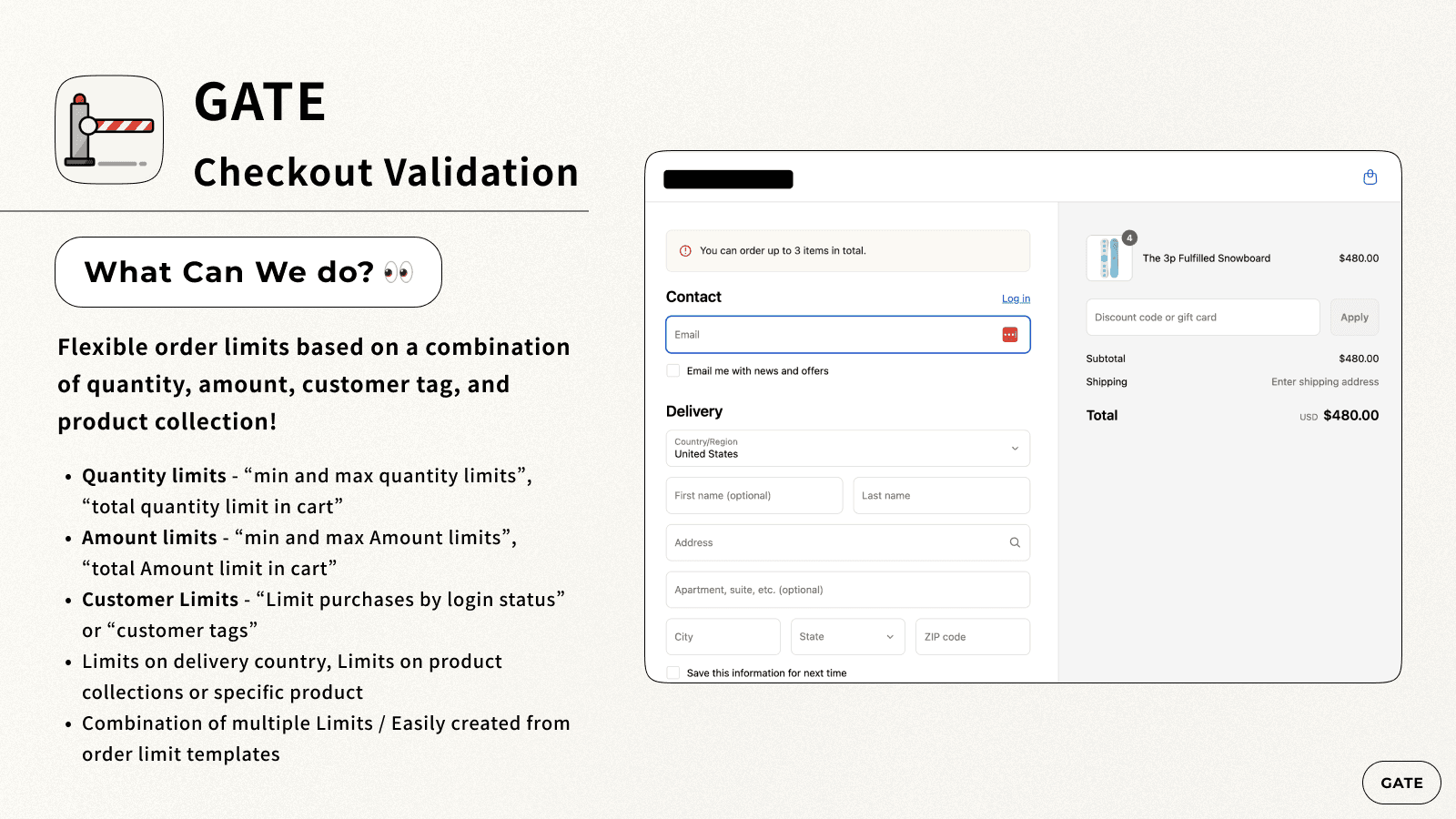This screenshot has height=819, width=1456.
Task: Click the red password manager icon in Email
Action: click(x=1009, y=335)
